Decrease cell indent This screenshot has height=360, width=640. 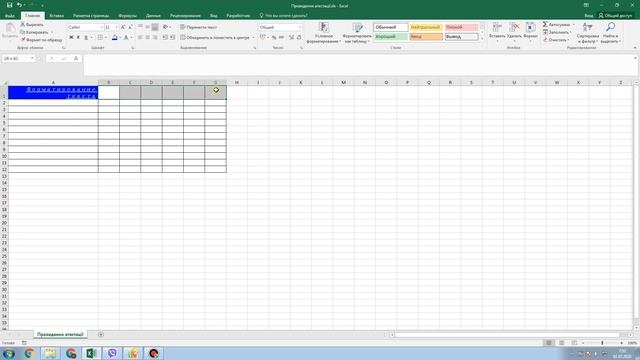tap(165, 37)
